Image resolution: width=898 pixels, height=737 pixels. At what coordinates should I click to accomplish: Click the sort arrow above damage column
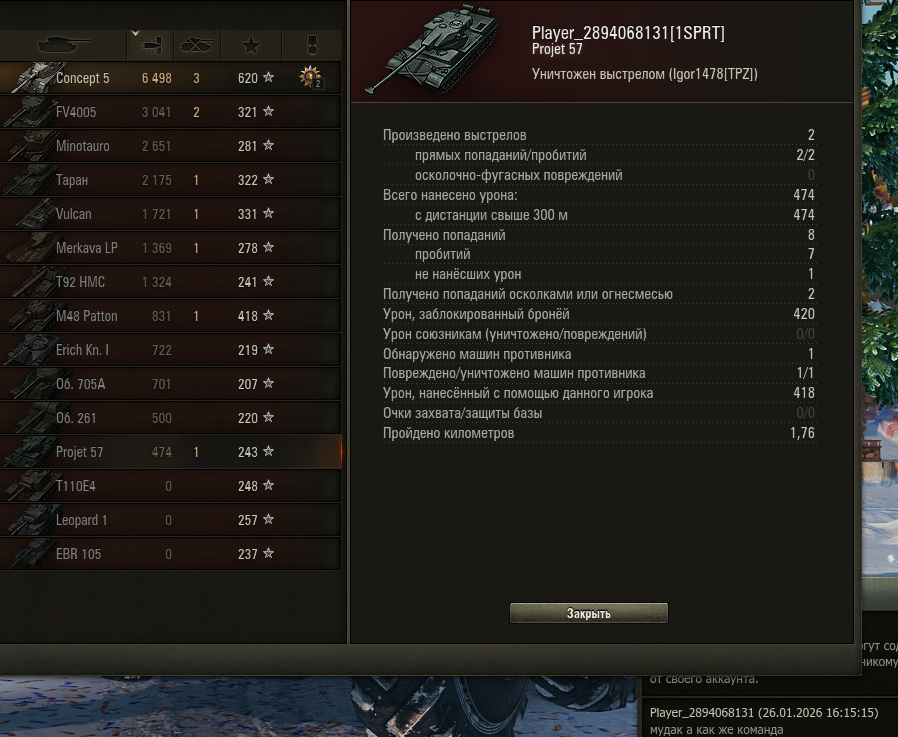135,33
